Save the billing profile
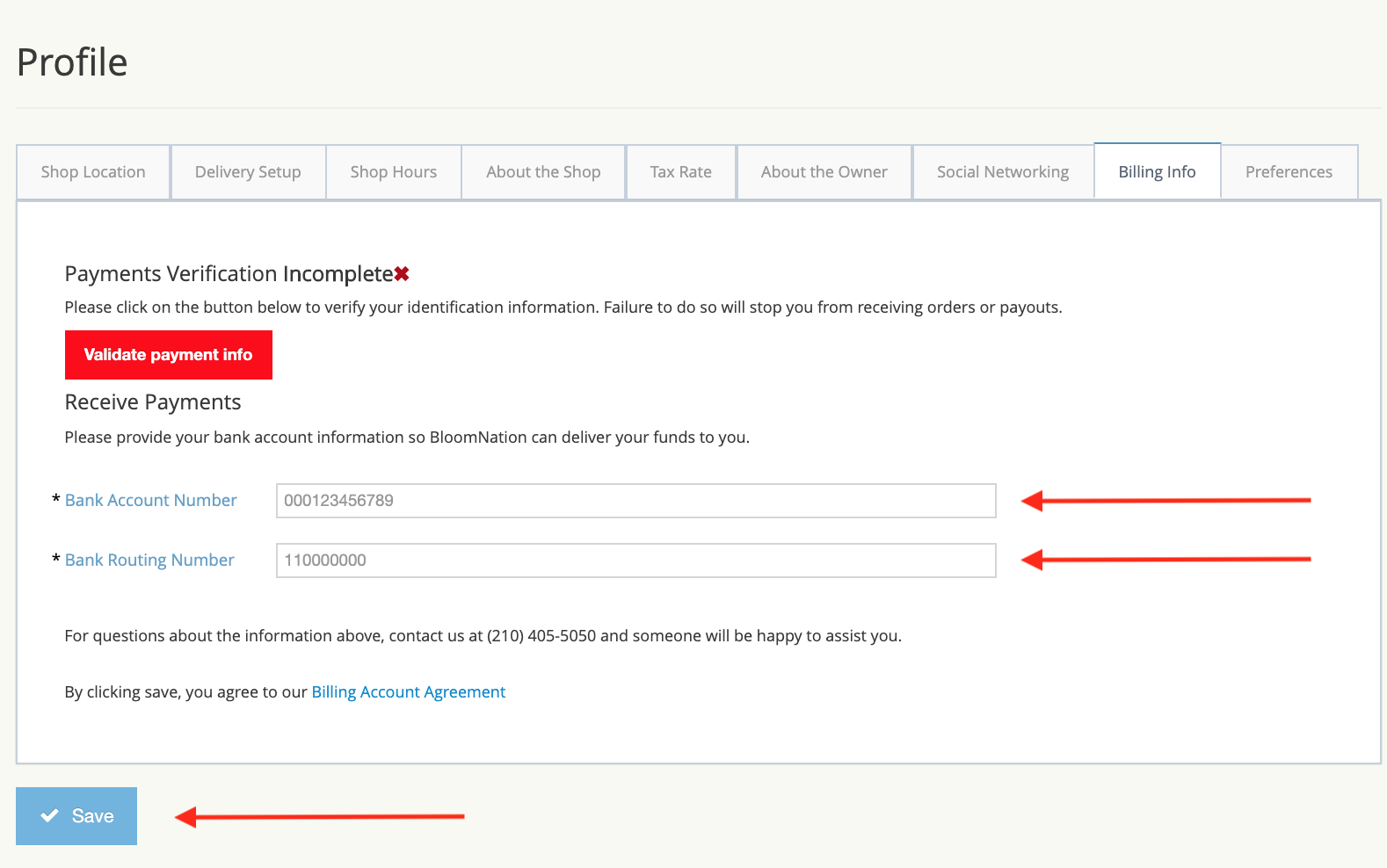The width and height of the screenshot is (1387, 868). click(76, 816)
